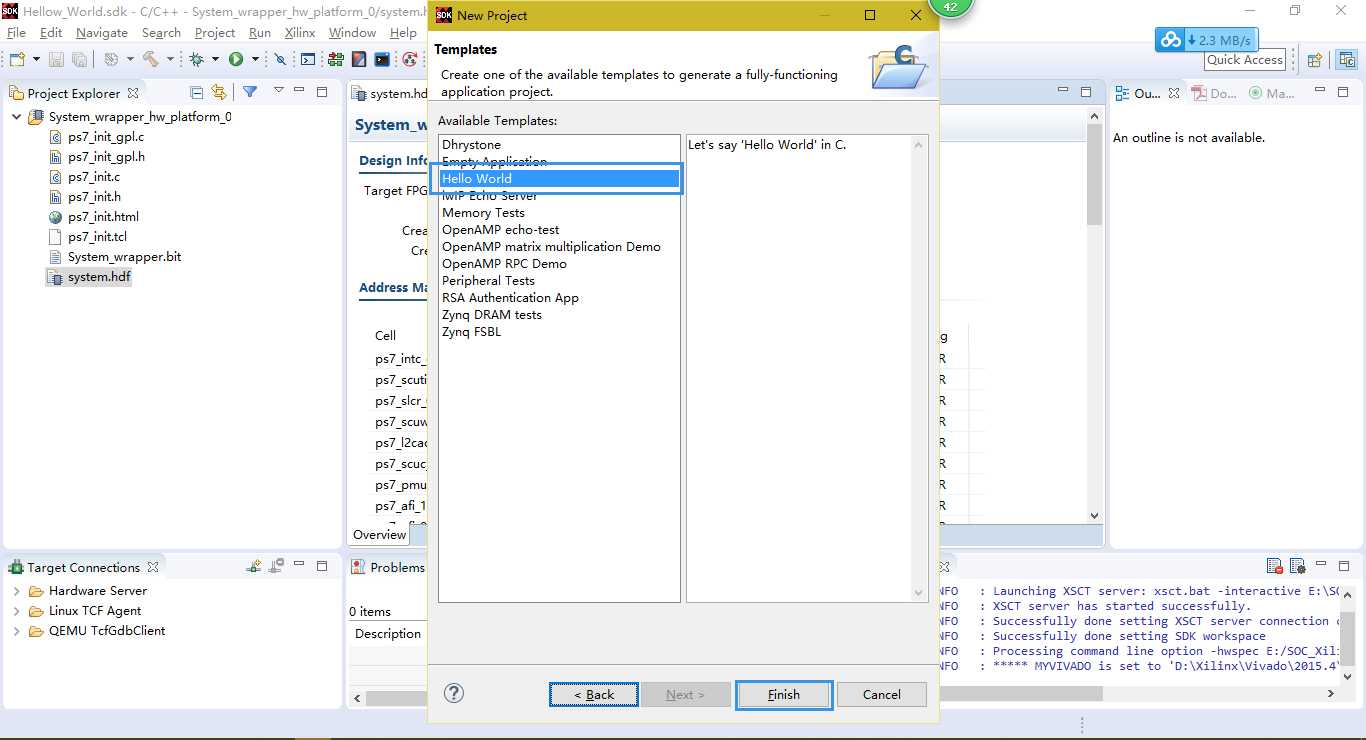Click the XSCT console toolbar icon
Image resolution: width=1366 pixels, height=740 pixels.
point(308,60)
